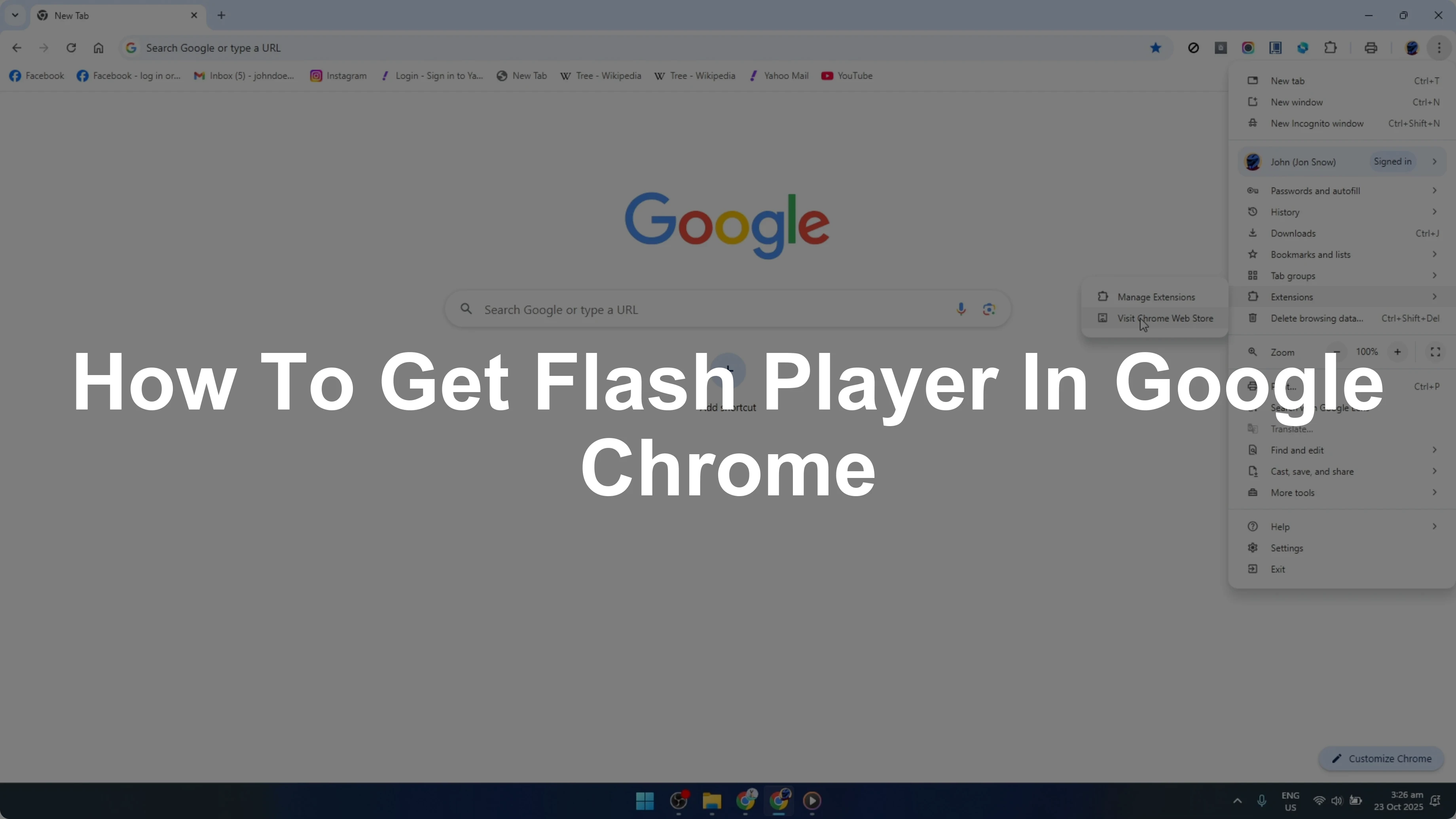Open Windows Start menu on taskbar
This screenshot has height=819, width=1456.
coord(645,800)
